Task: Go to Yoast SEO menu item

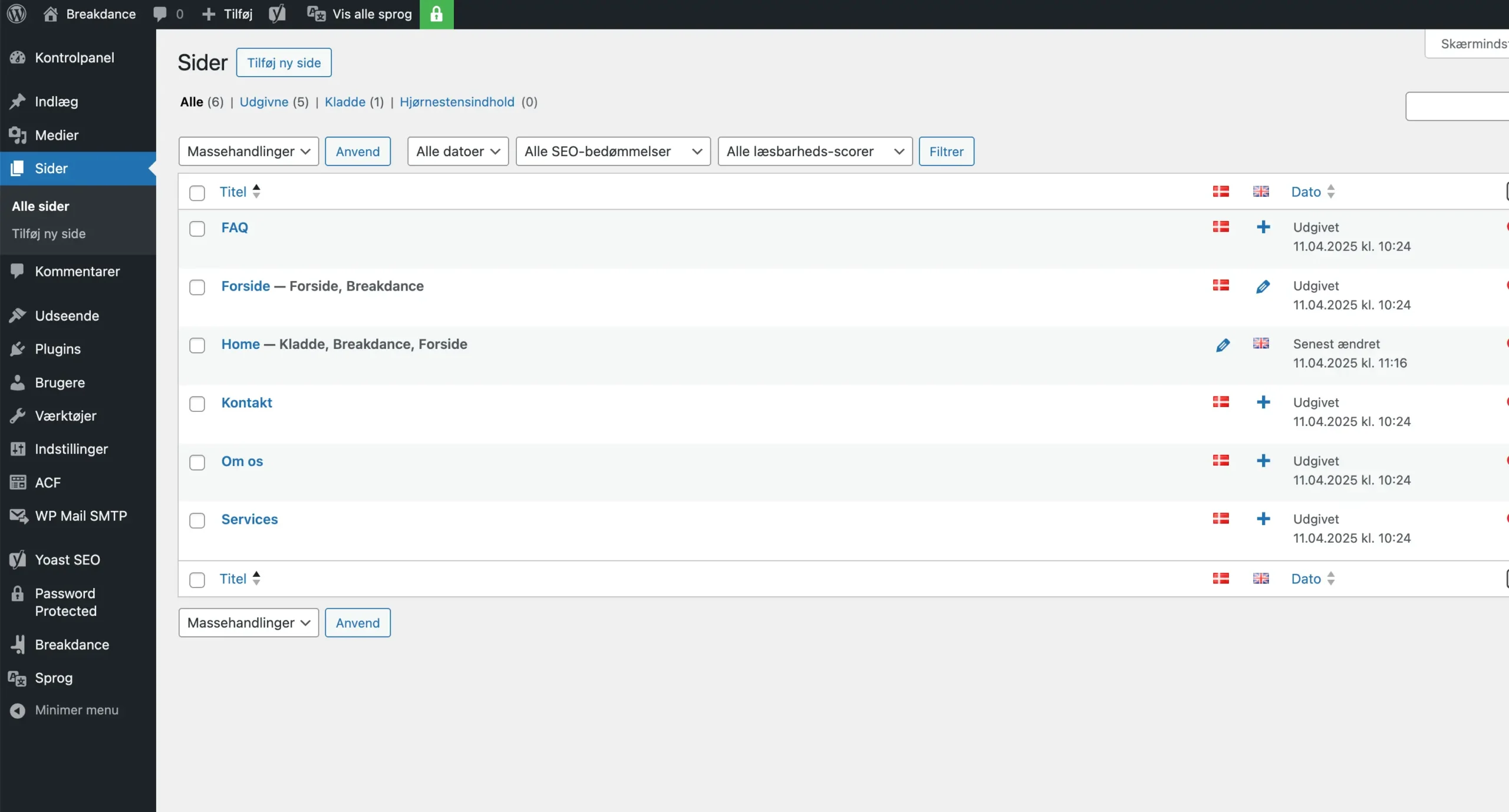Action: 67,560
